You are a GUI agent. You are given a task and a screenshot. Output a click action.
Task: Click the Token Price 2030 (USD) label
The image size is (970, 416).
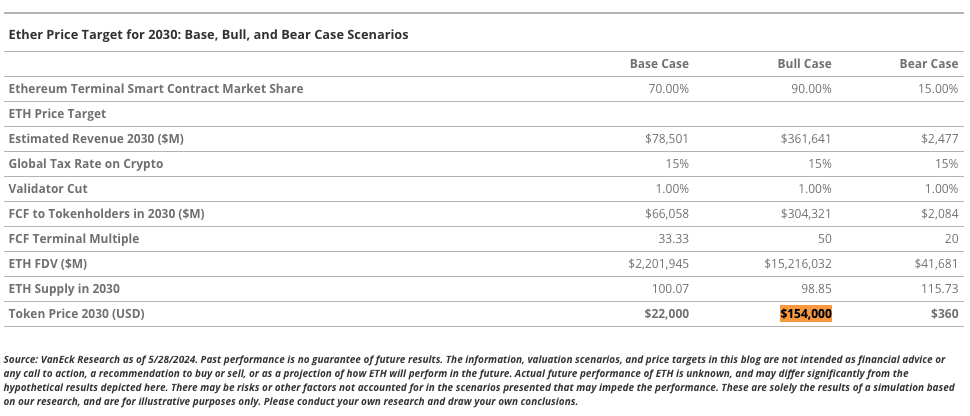click(76, 314)
